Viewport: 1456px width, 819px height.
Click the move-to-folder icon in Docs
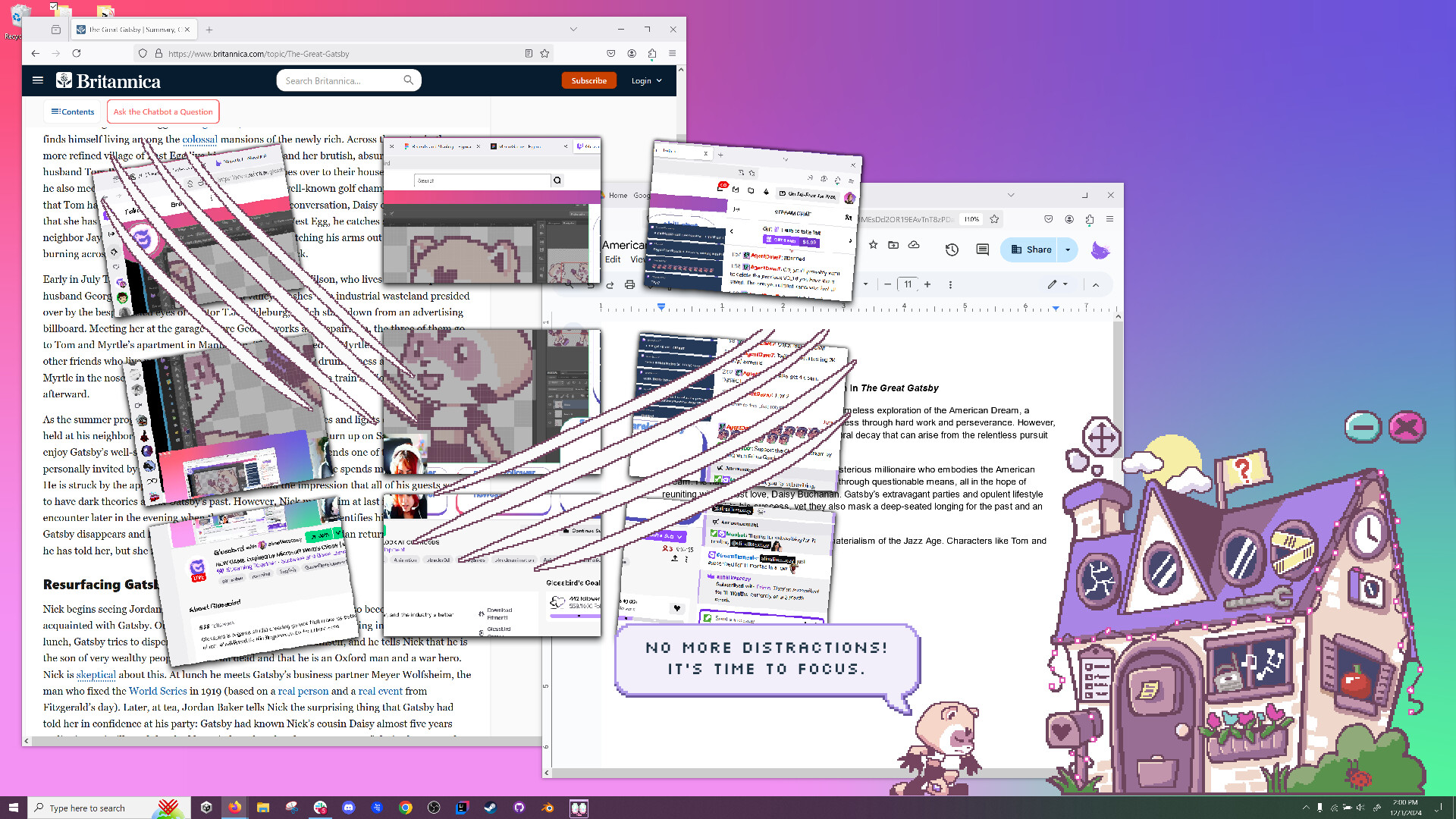tap(893, 245)
